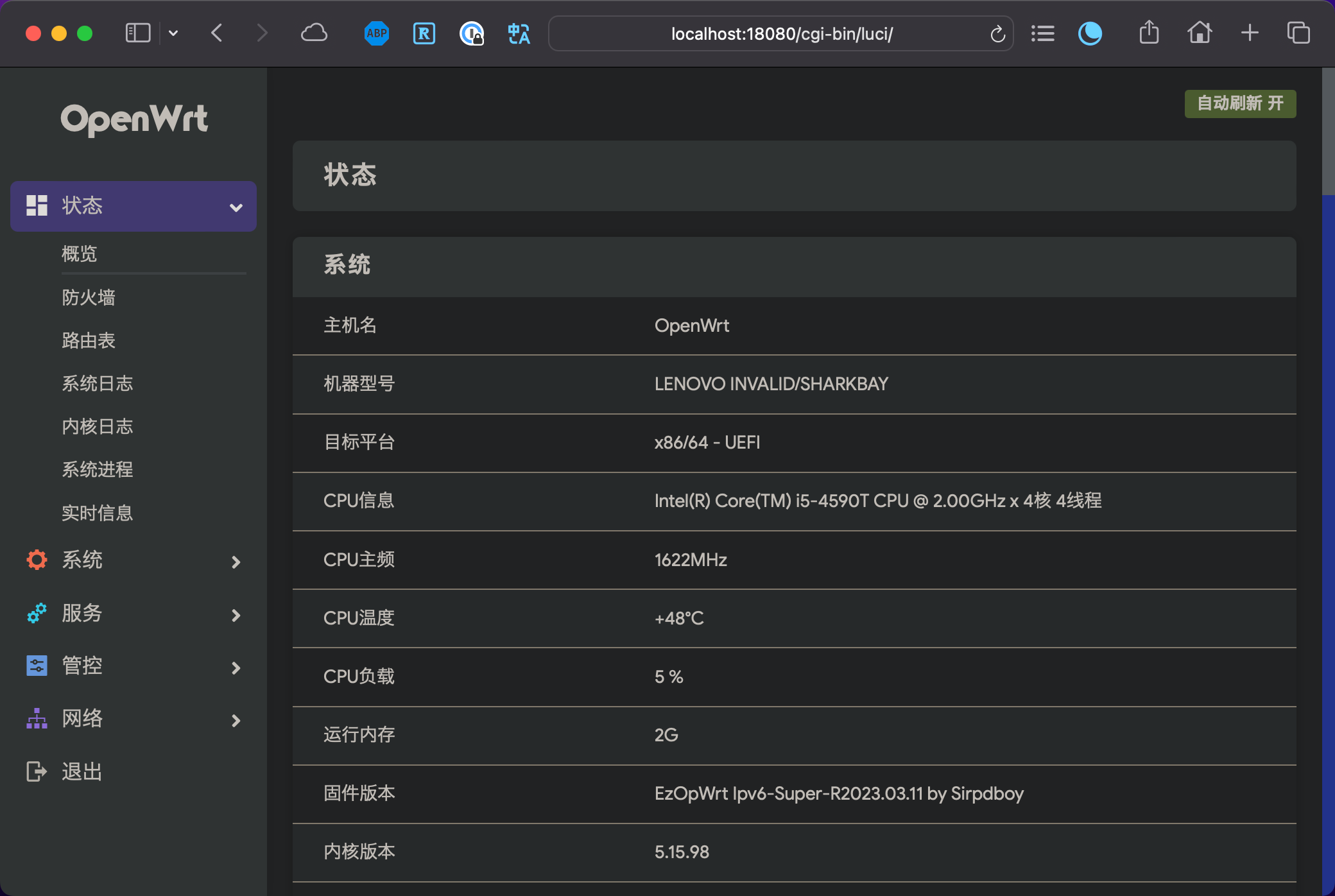This screenshot has height=896, width=1335.
Task: Expand the 网络 menu section
Action: [236, 720]
